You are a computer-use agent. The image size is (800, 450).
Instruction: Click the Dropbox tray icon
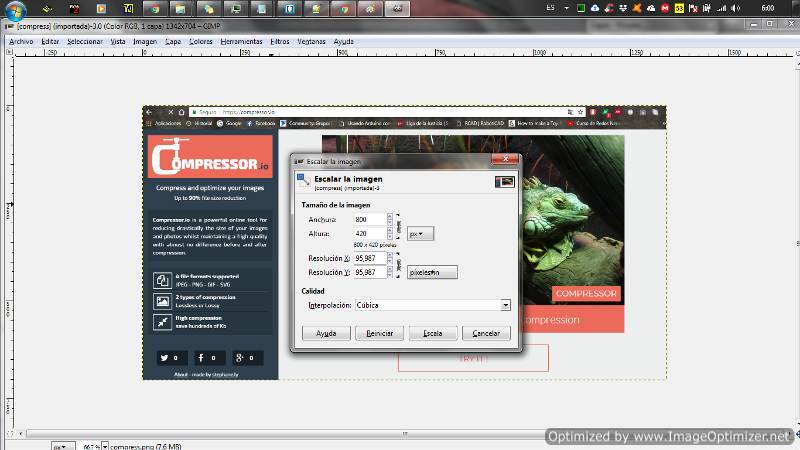623,8
